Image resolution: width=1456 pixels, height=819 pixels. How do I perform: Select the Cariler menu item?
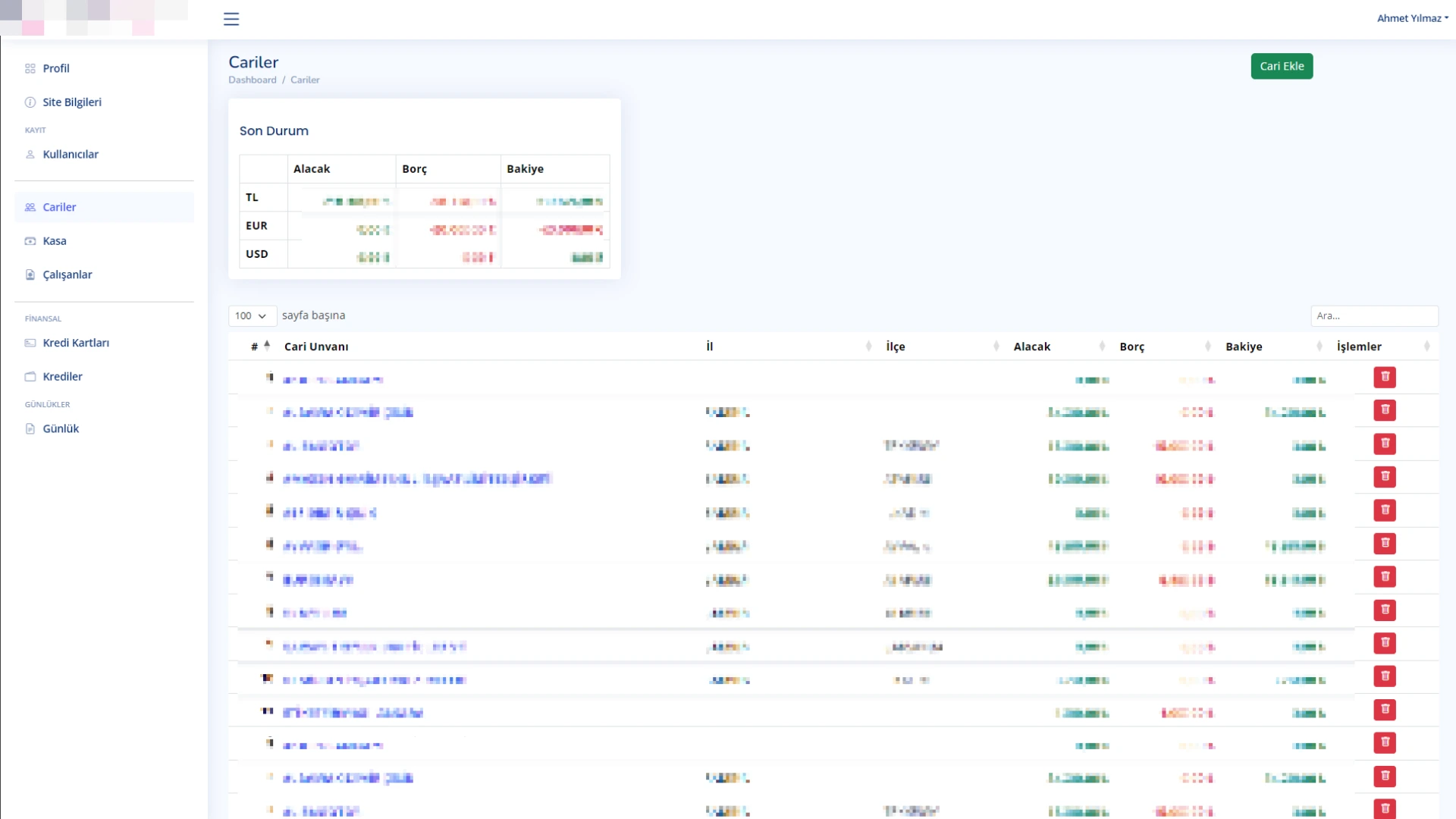59,207
